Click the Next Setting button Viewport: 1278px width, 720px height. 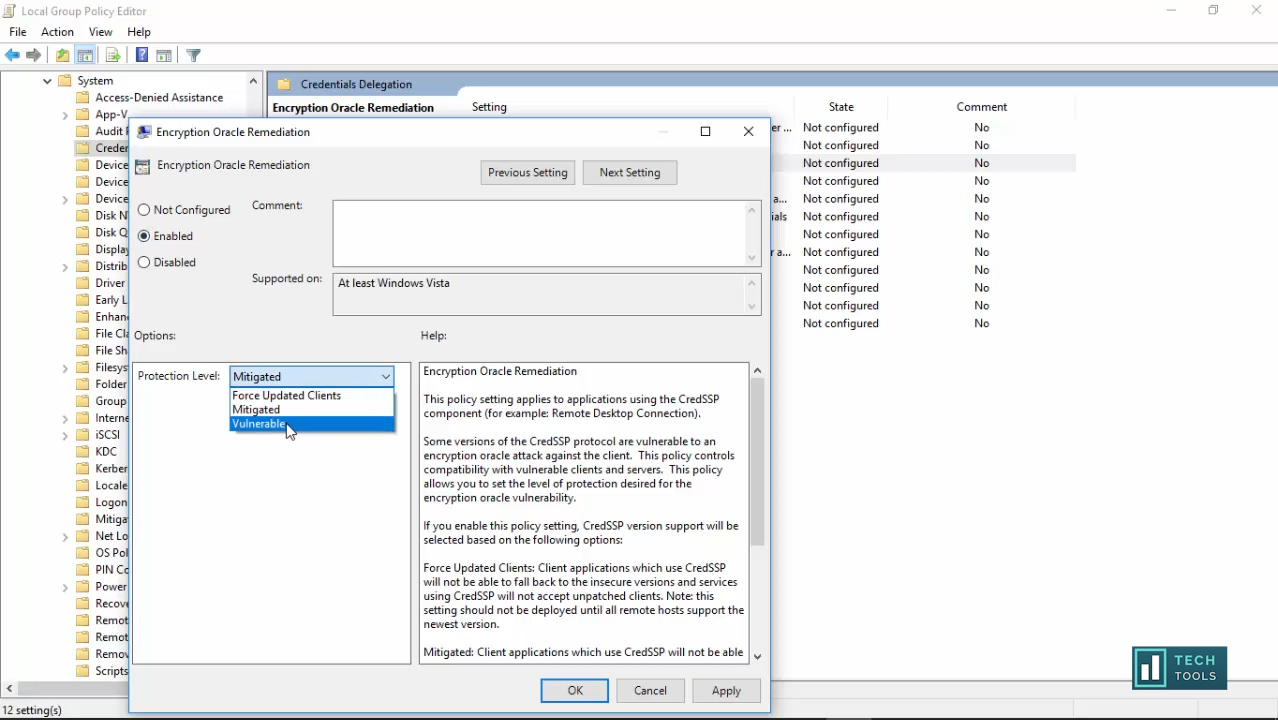tap(629, 172)
